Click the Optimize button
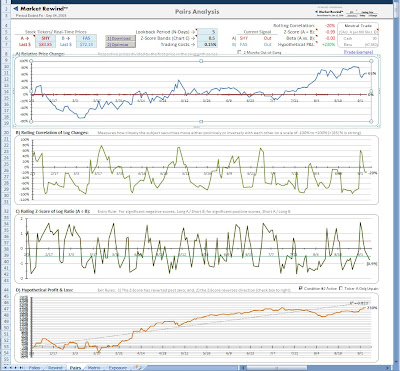This screenshot has height=371, width=400. click(x=120, y=44)
